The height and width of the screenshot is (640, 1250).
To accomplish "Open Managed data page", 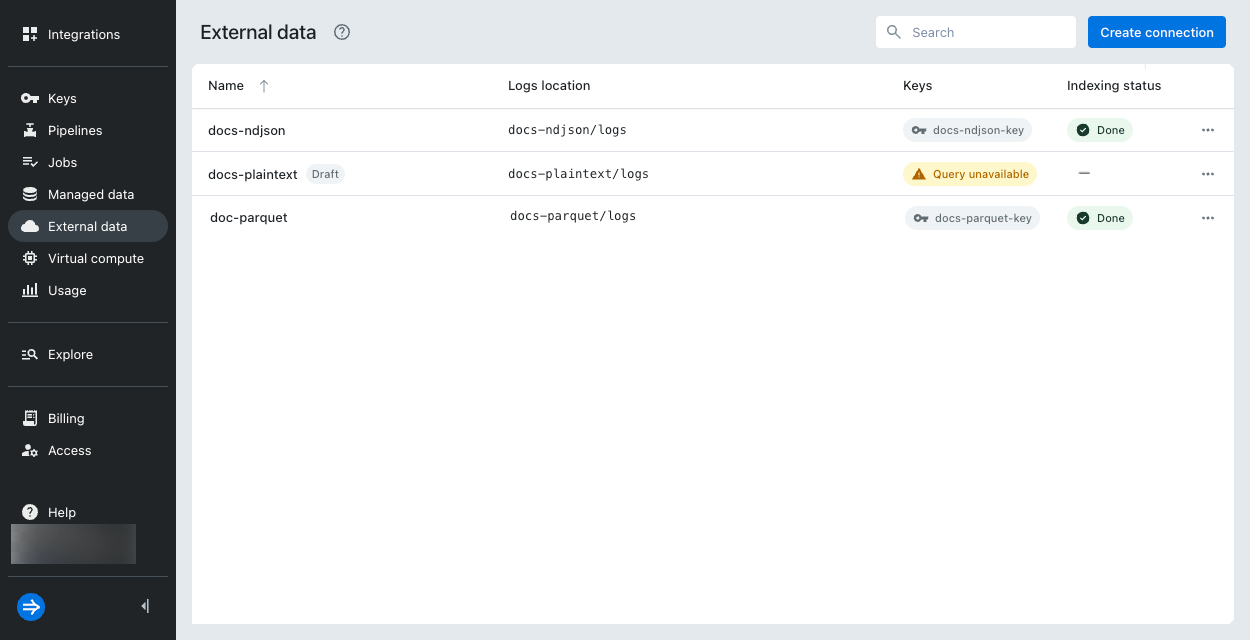I will 88,194.
